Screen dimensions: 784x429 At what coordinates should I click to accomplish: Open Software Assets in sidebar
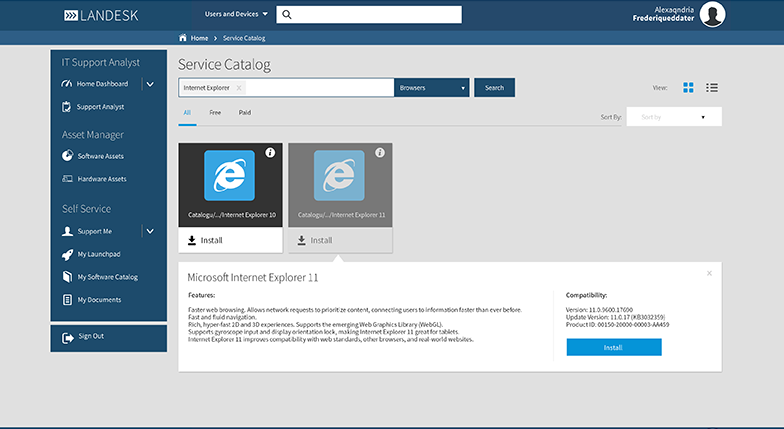[100, 156]
